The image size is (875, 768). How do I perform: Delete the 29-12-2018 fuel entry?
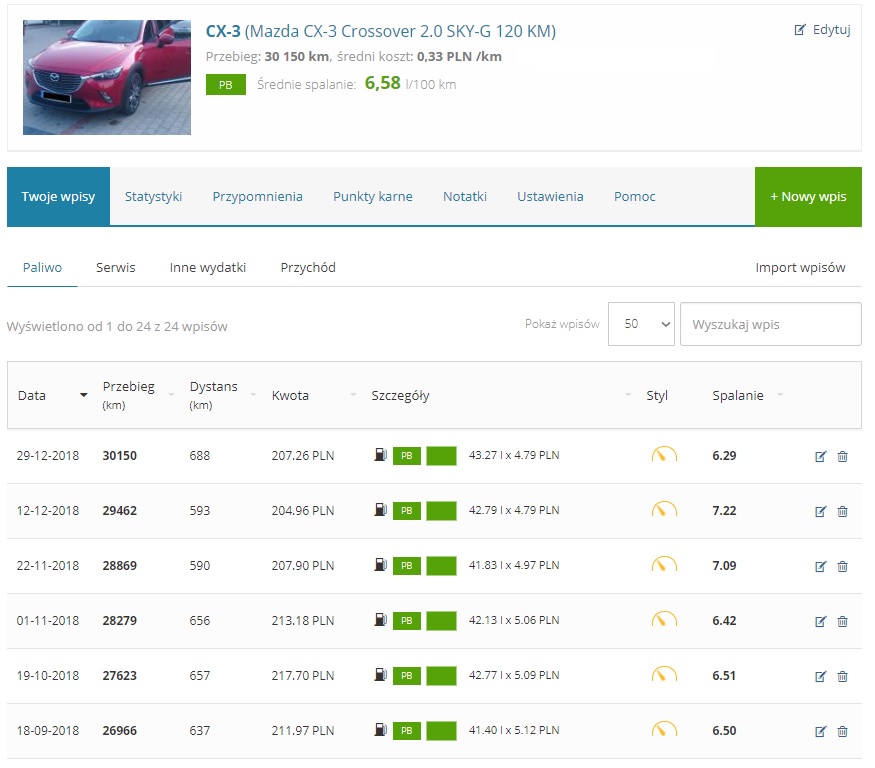[842, 456]
